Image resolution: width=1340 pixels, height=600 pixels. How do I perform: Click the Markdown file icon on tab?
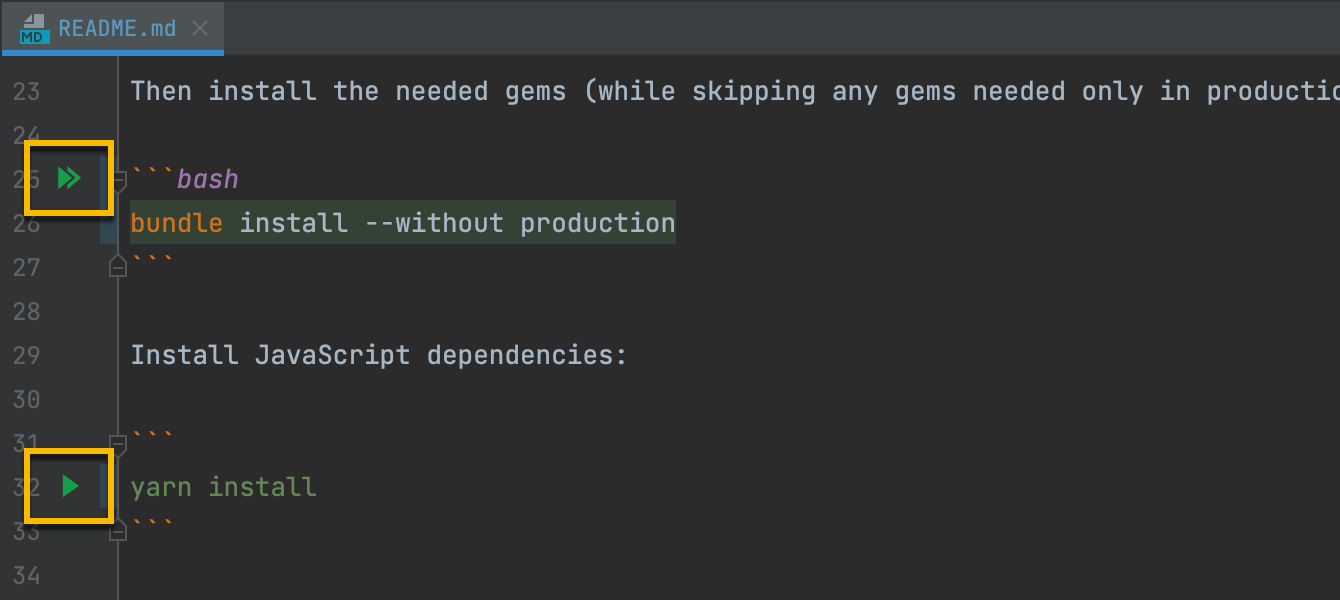(35, 28)
